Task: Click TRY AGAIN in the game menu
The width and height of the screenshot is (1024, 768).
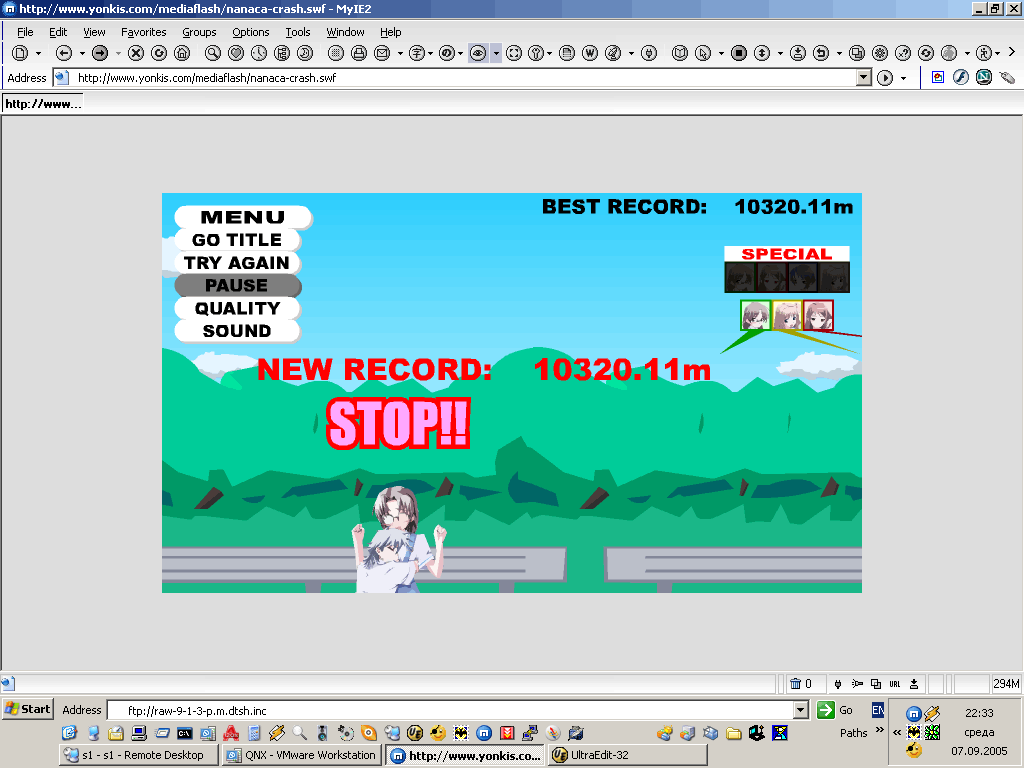Action: 238,263
